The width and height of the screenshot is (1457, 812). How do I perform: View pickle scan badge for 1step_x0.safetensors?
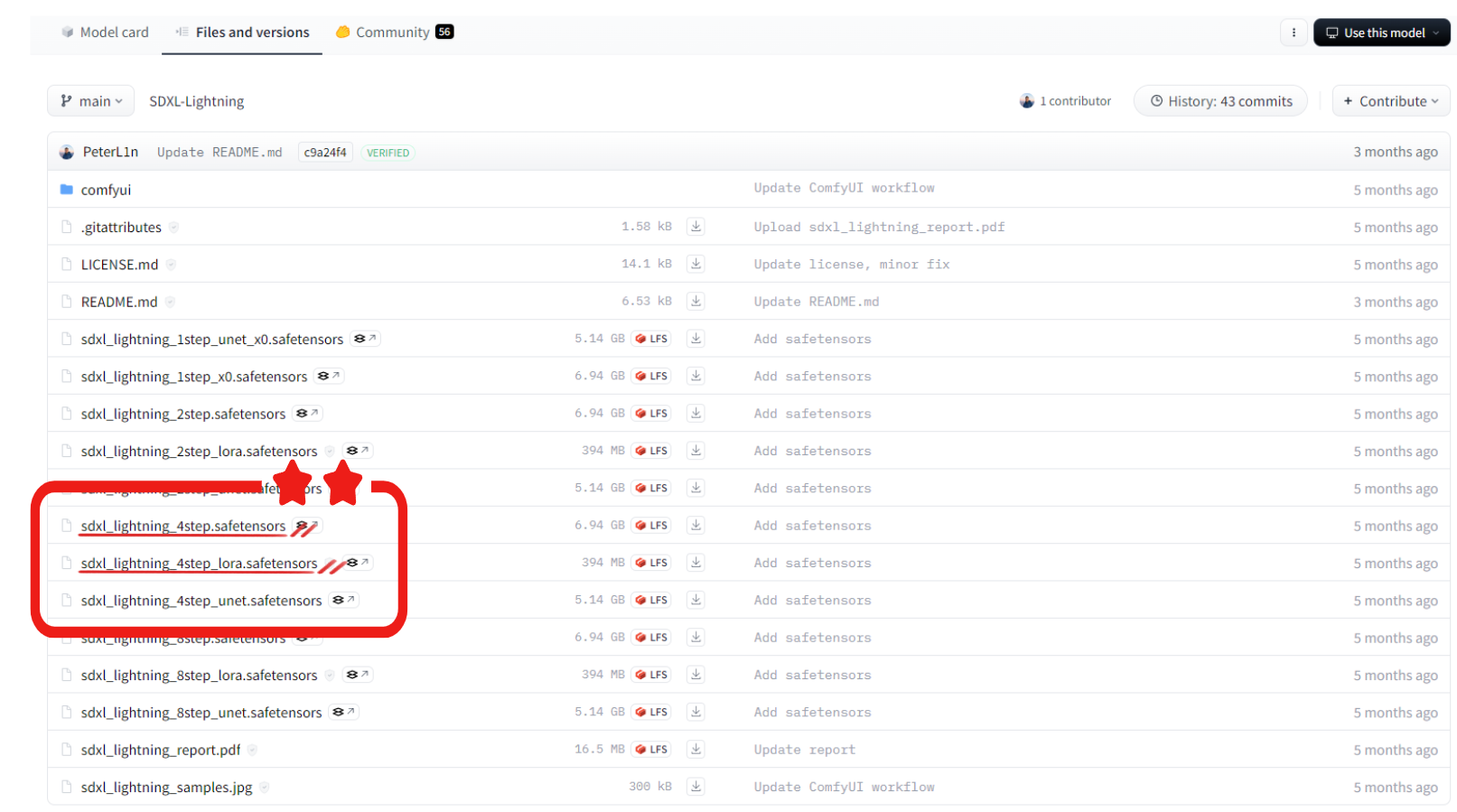329,376
